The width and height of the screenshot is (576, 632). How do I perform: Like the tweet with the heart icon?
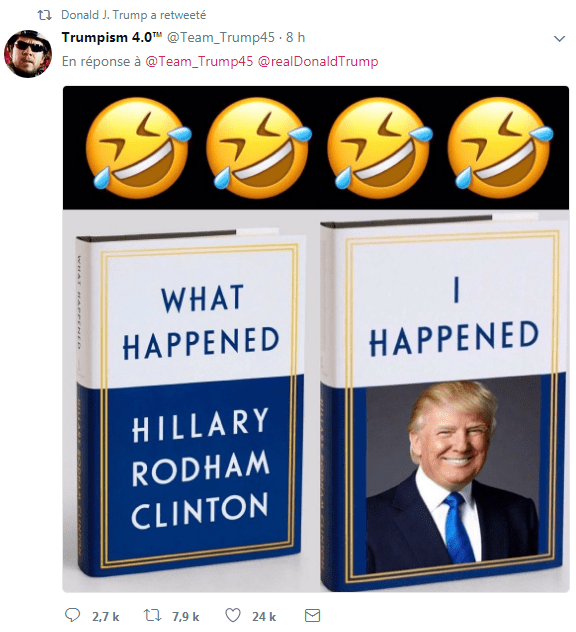(x=233, y=615)
